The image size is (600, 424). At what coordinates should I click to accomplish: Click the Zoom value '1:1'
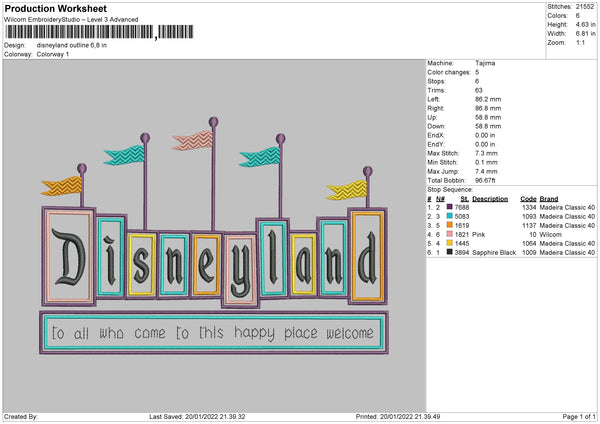(580, 42)
